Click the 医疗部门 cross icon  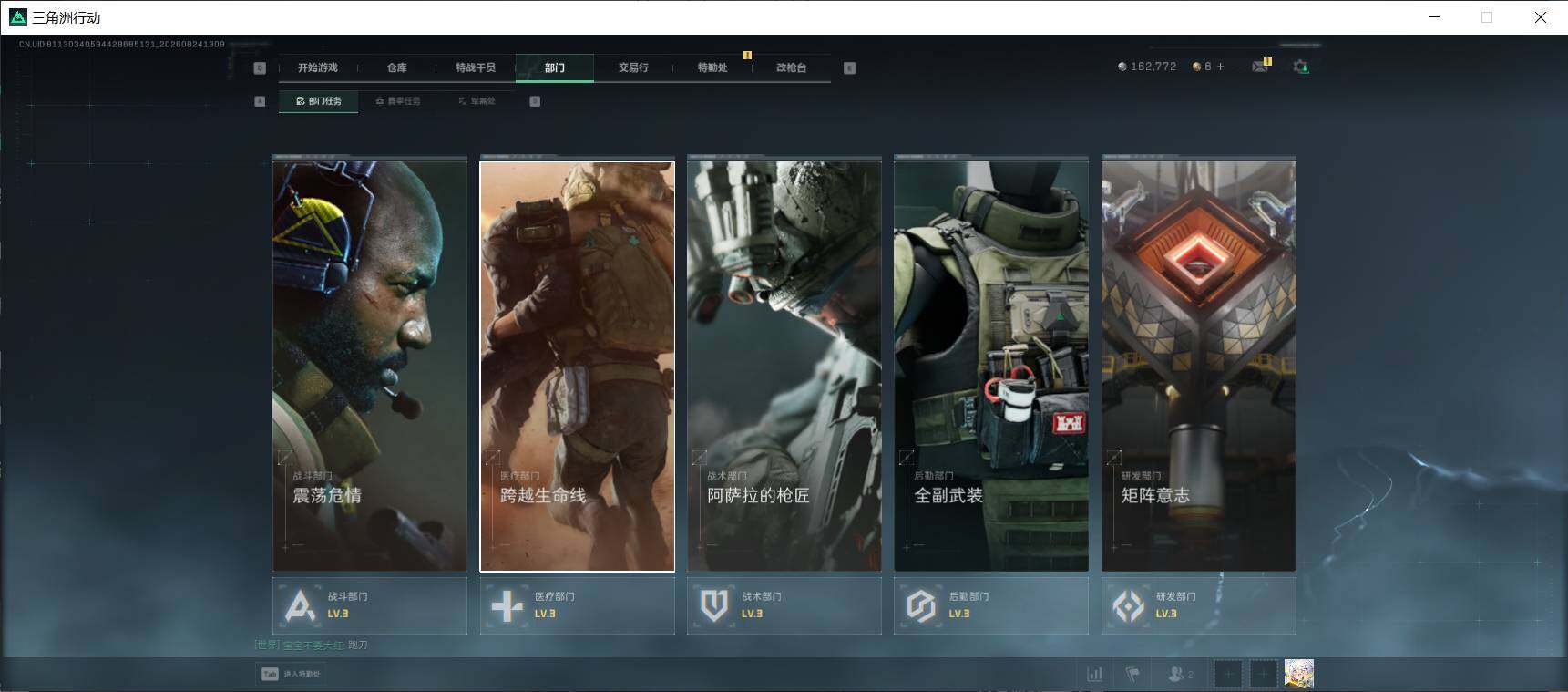(x=507, y=605)
